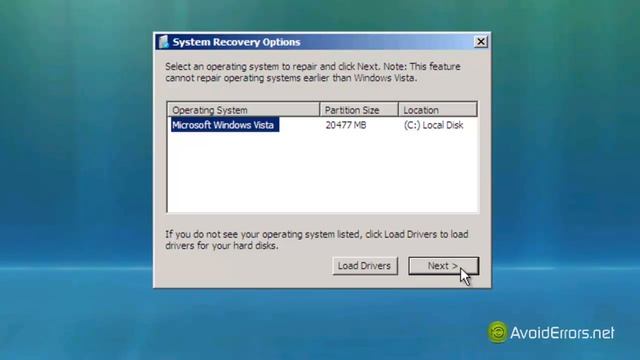Click the Partition Size column header
Screen dimensions: 640x360
(359, 110)
